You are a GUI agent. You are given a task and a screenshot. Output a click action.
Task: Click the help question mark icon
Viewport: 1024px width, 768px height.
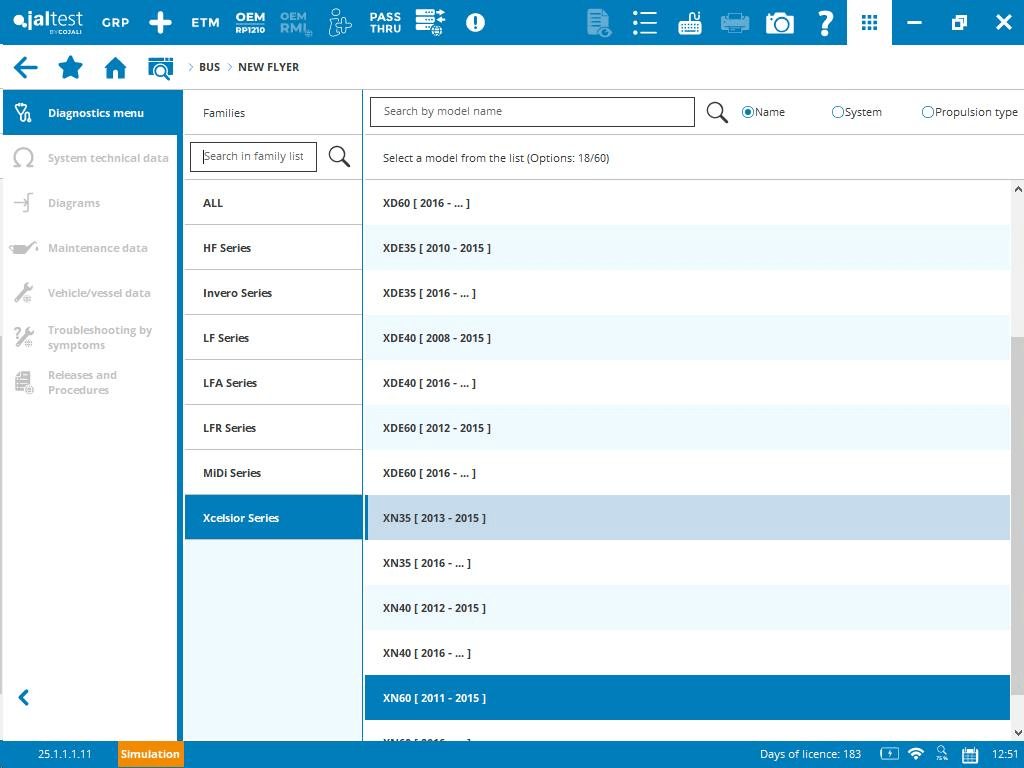[x=825, y=22]
